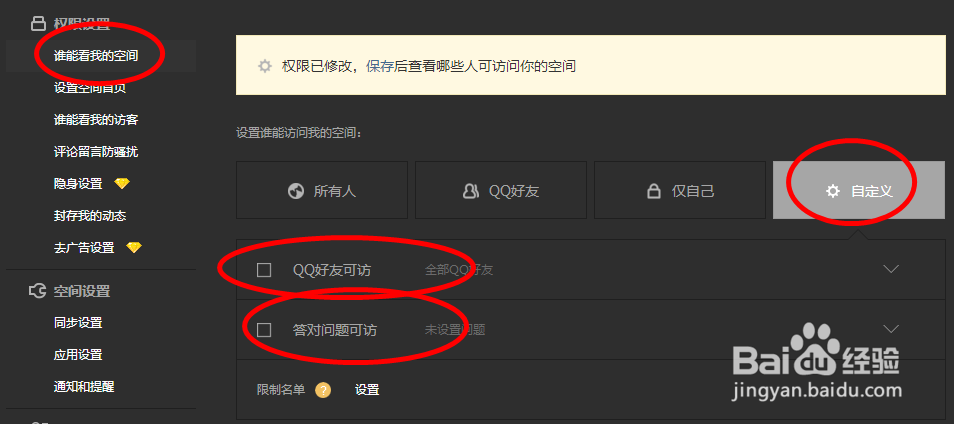Open 谁能看我的空间 in sidebar

[96, 56]
